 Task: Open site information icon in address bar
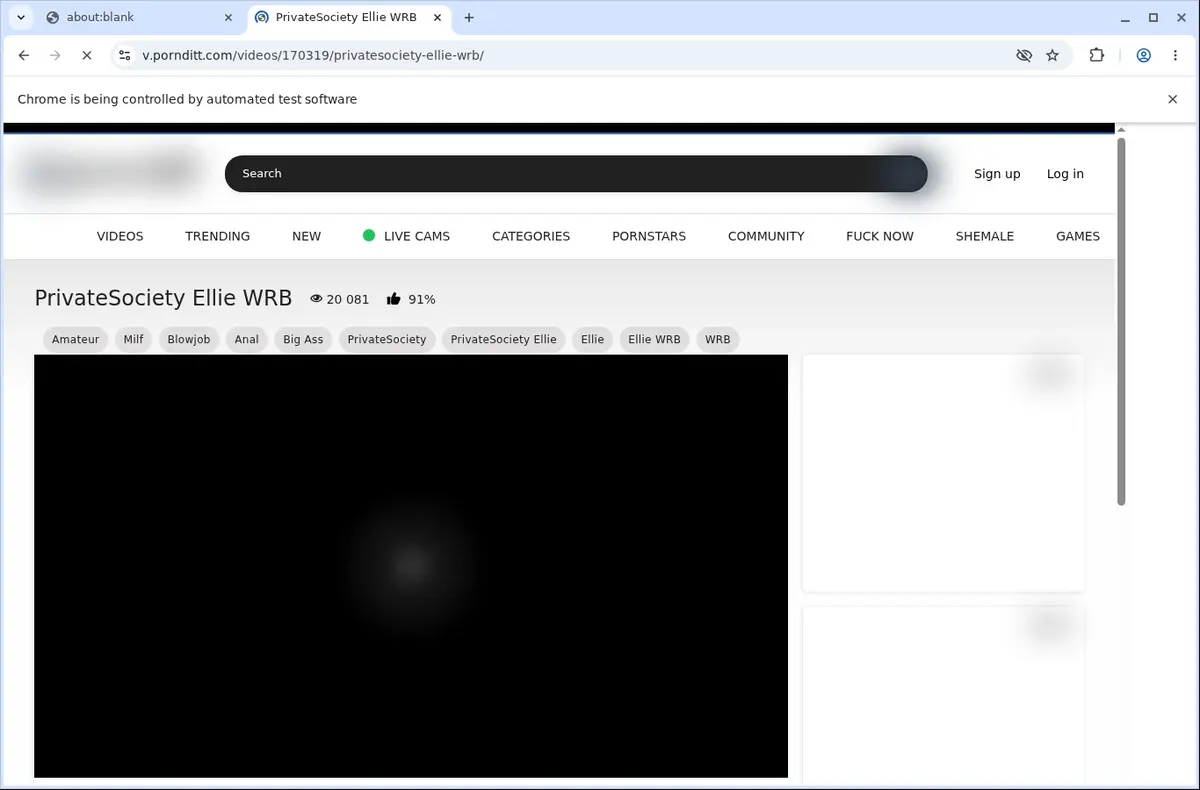coord(124,56)
